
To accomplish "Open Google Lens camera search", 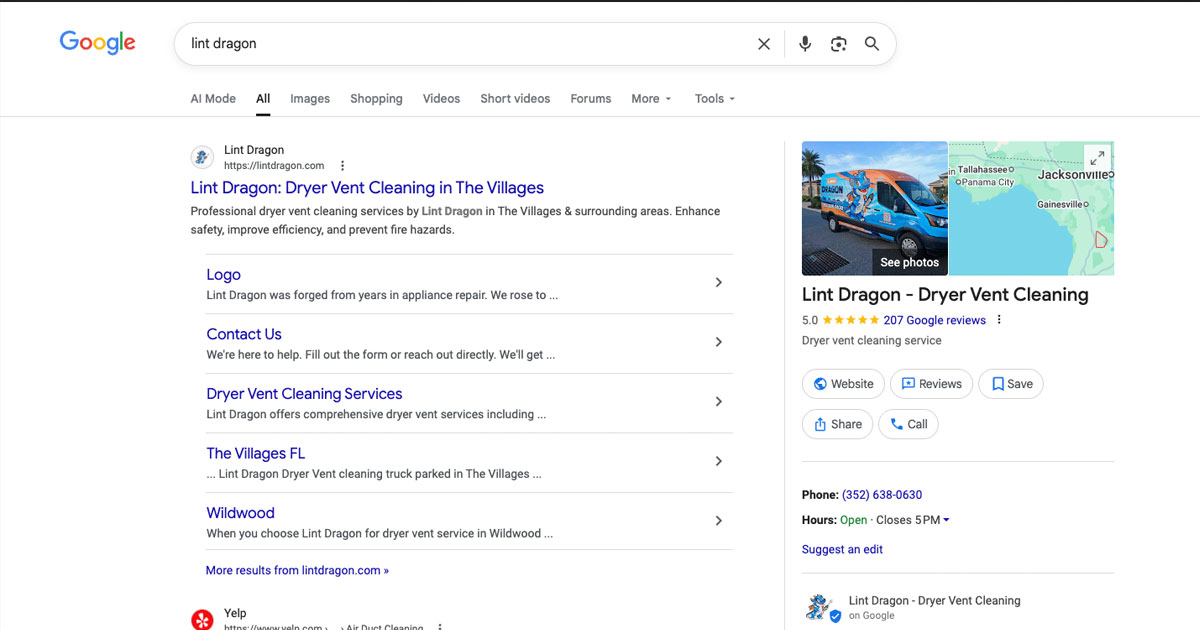I will click(838, 43).
